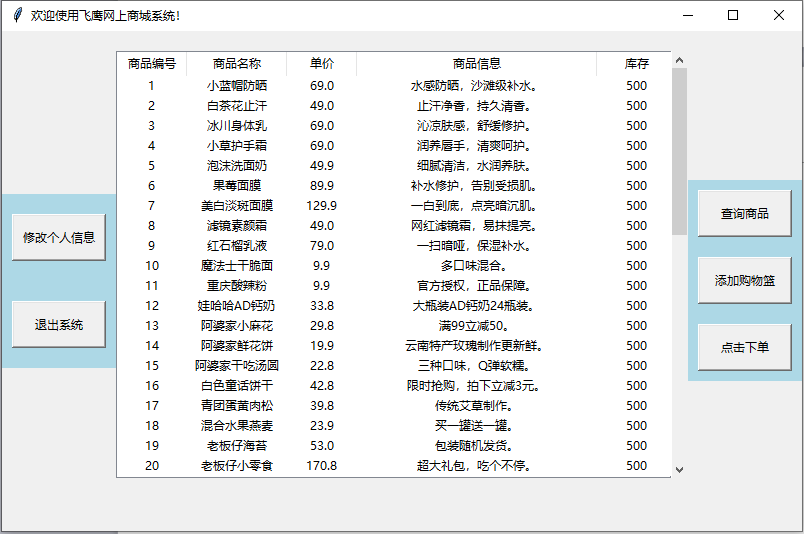Viewport: 804px width, 534px height.
Task: Maximize the 飞鹰网上商城 window
Action: [x=733, y=15]
